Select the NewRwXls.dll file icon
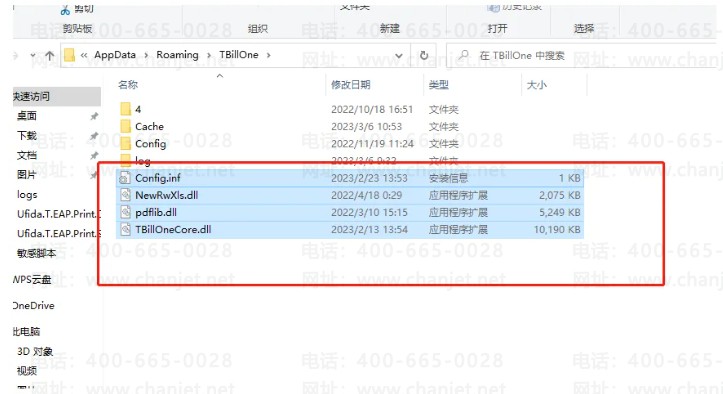Image resolution: width=723 pixels, height=394 pixels. [x=125, y=195]
